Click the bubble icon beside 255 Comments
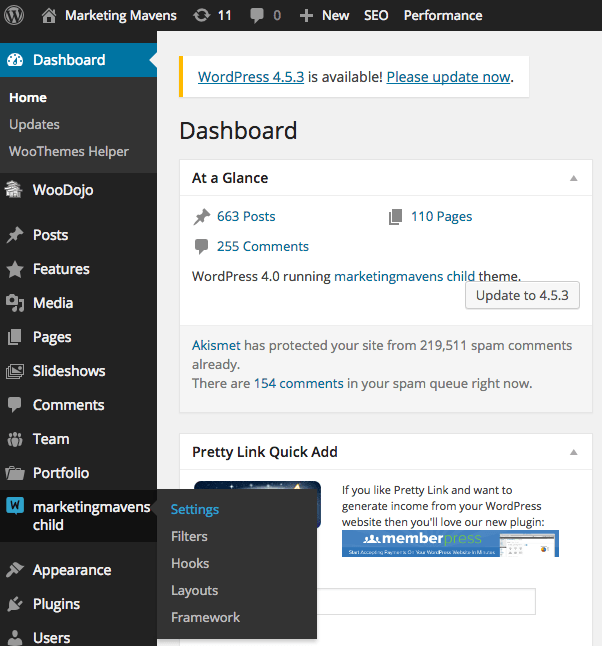 201,246
